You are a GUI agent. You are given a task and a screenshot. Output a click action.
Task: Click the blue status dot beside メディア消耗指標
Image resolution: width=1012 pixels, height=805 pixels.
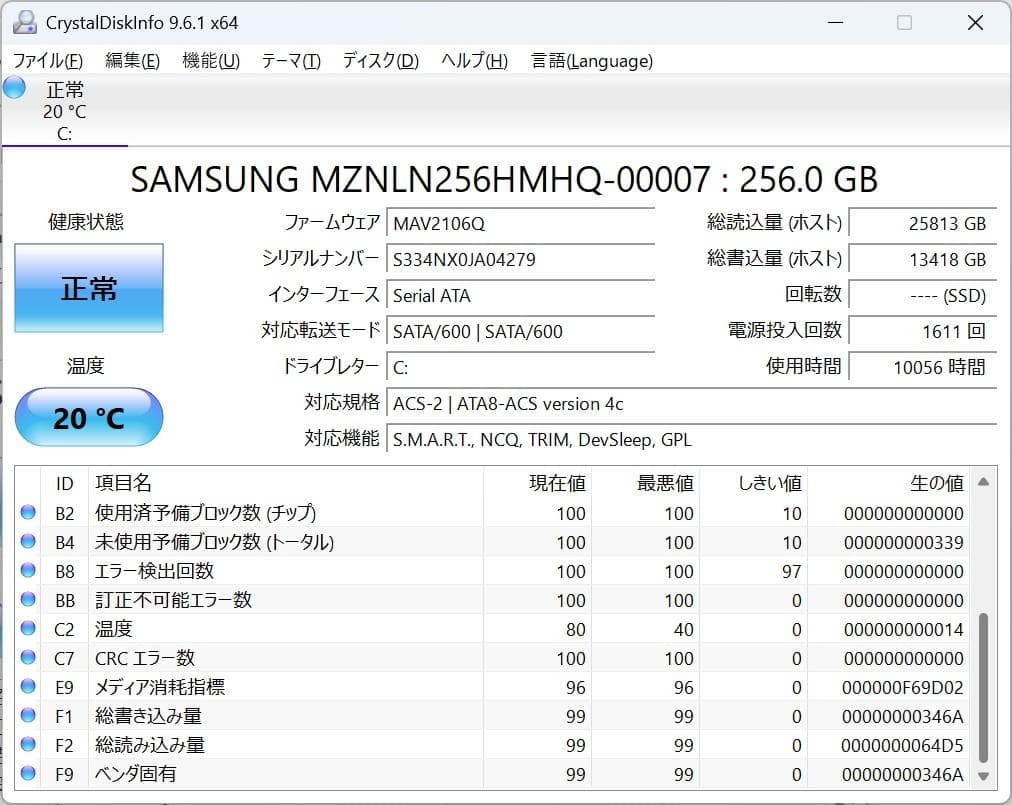pyautogui.click(x=29, y=687)
